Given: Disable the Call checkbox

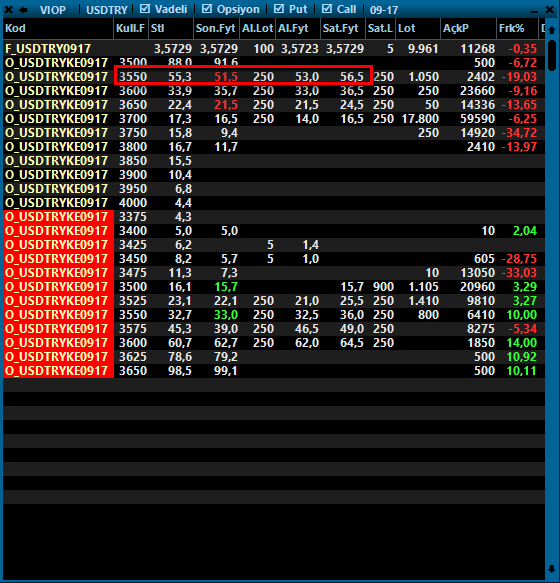Looking at the screenshot, I should [x=326, y=9].
